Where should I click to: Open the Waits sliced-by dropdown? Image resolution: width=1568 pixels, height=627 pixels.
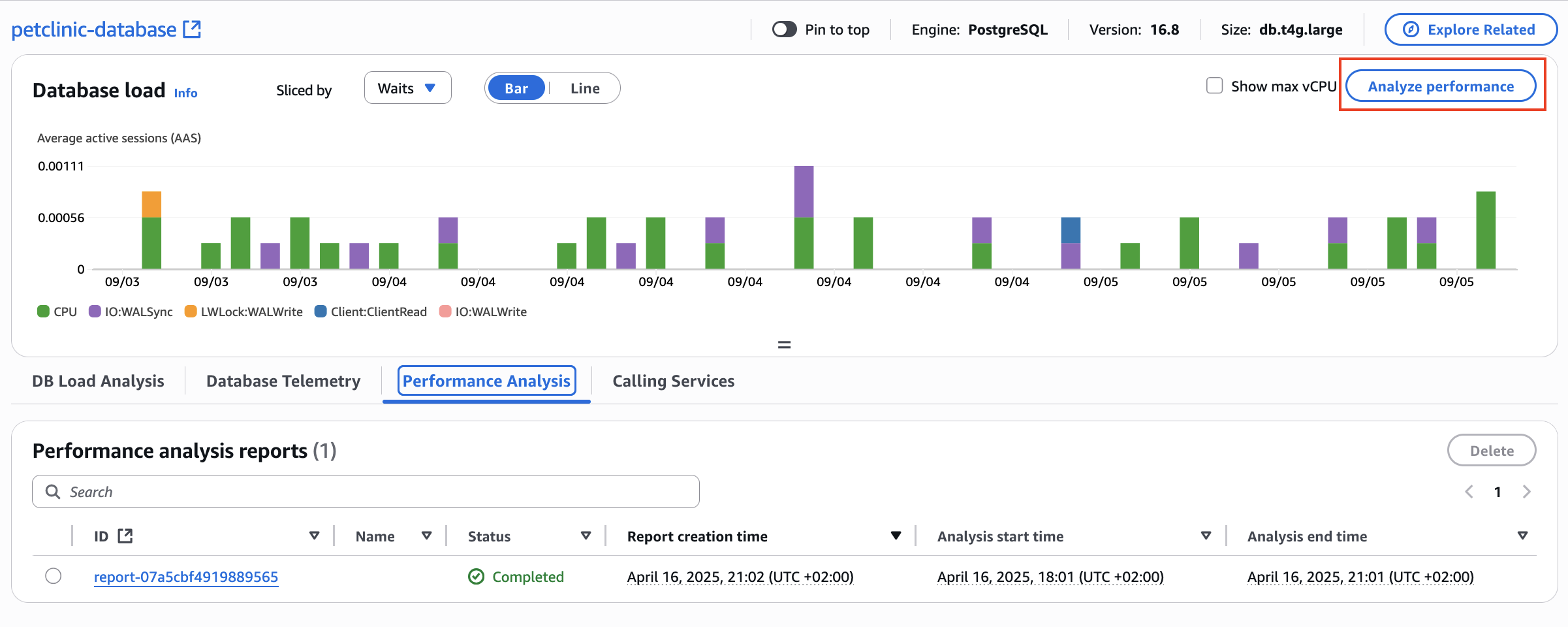[407, 88]
